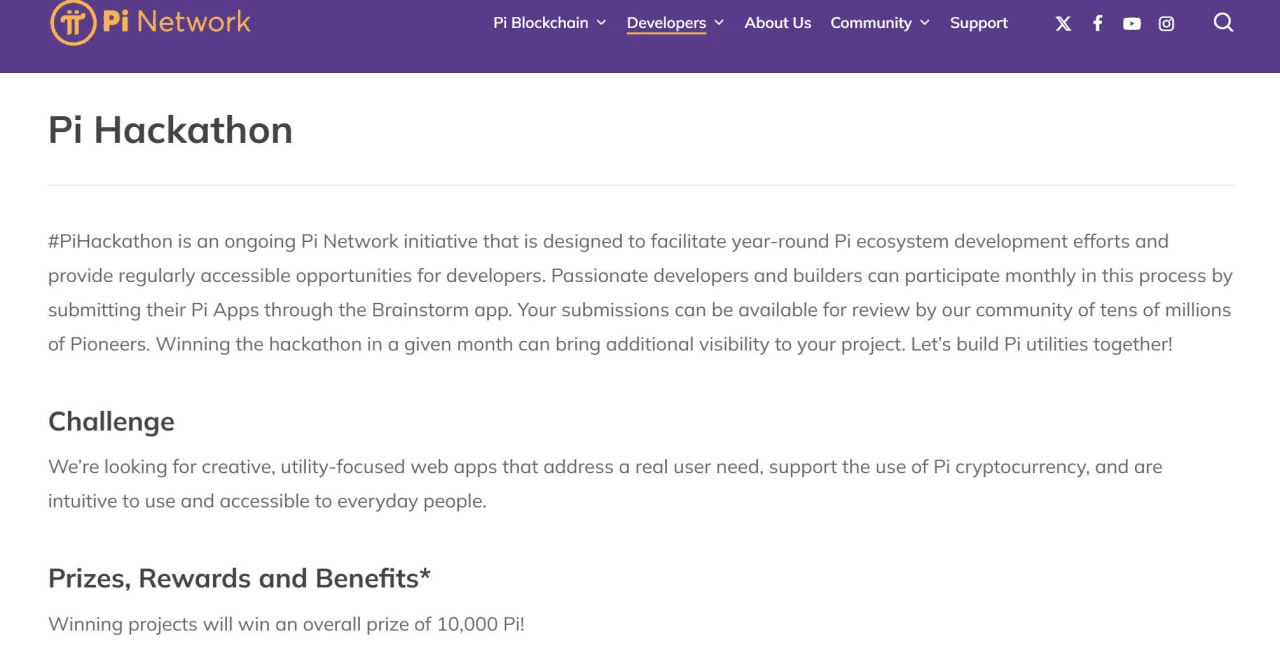Expand the Developers dropdown chevron
Screen dimensions: 1280x670
click(x=719, y=22)
